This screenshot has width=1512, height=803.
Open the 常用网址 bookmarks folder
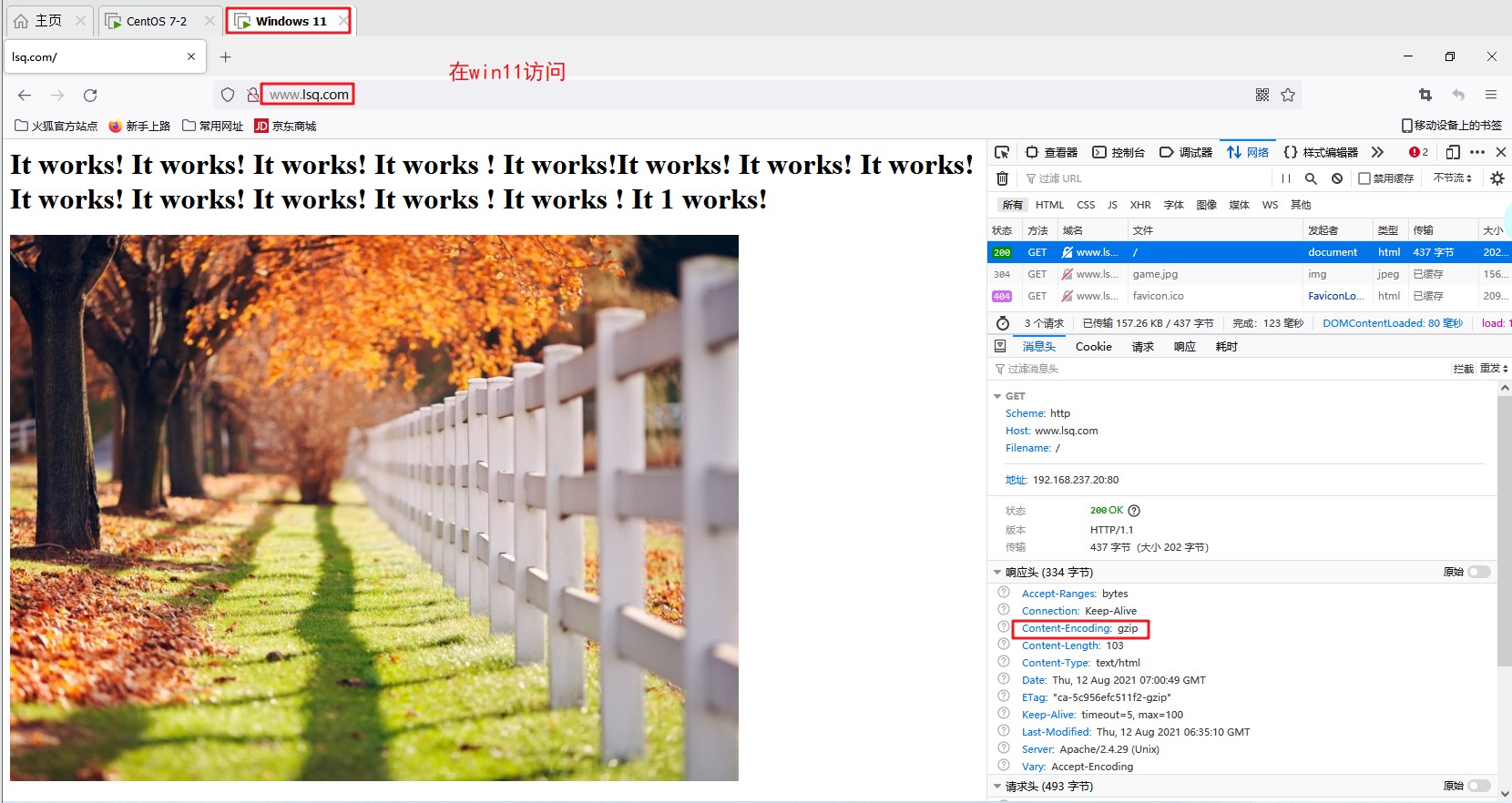(212, 126)
